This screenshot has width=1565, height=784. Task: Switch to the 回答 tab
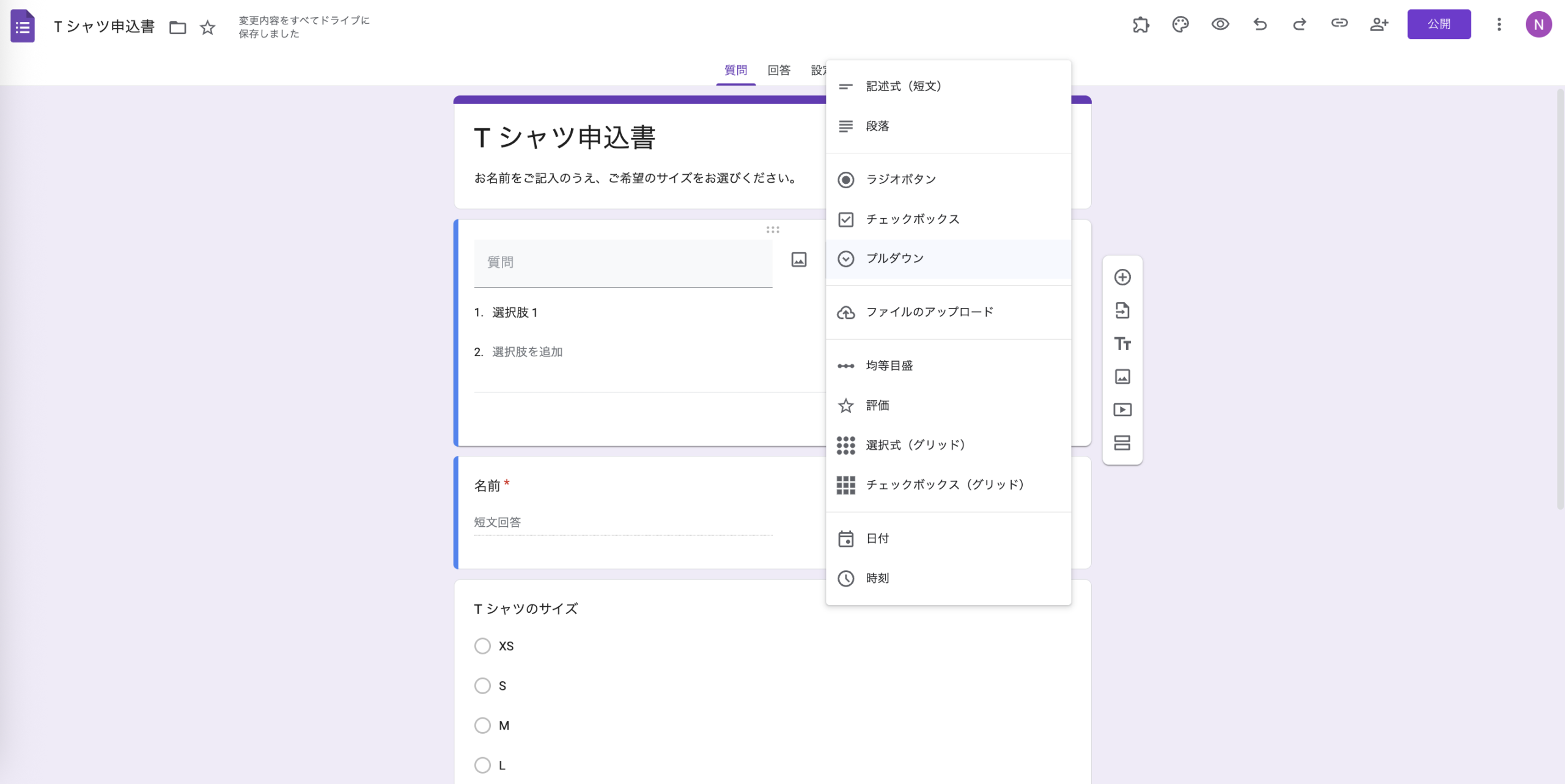[778, 69]
